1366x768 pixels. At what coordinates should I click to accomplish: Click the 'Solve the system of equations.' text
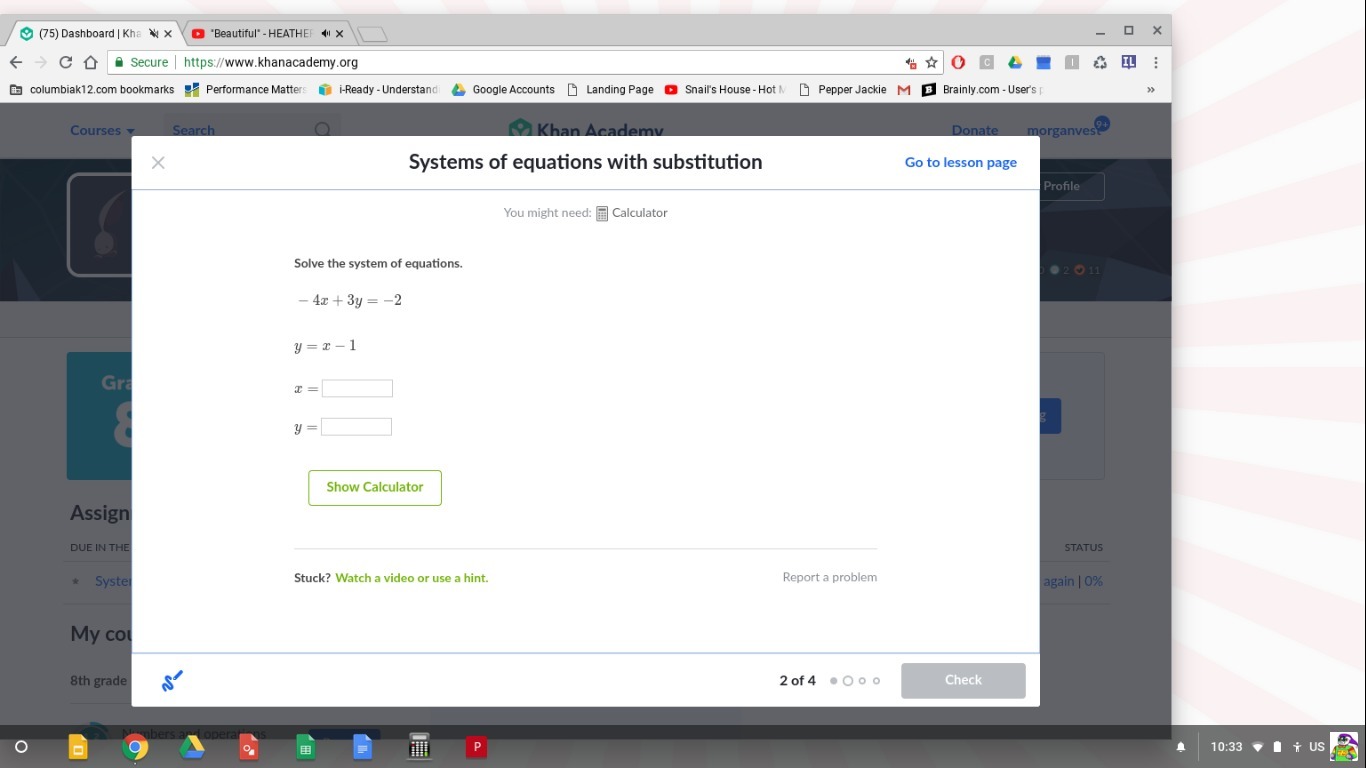click(378, 264)
